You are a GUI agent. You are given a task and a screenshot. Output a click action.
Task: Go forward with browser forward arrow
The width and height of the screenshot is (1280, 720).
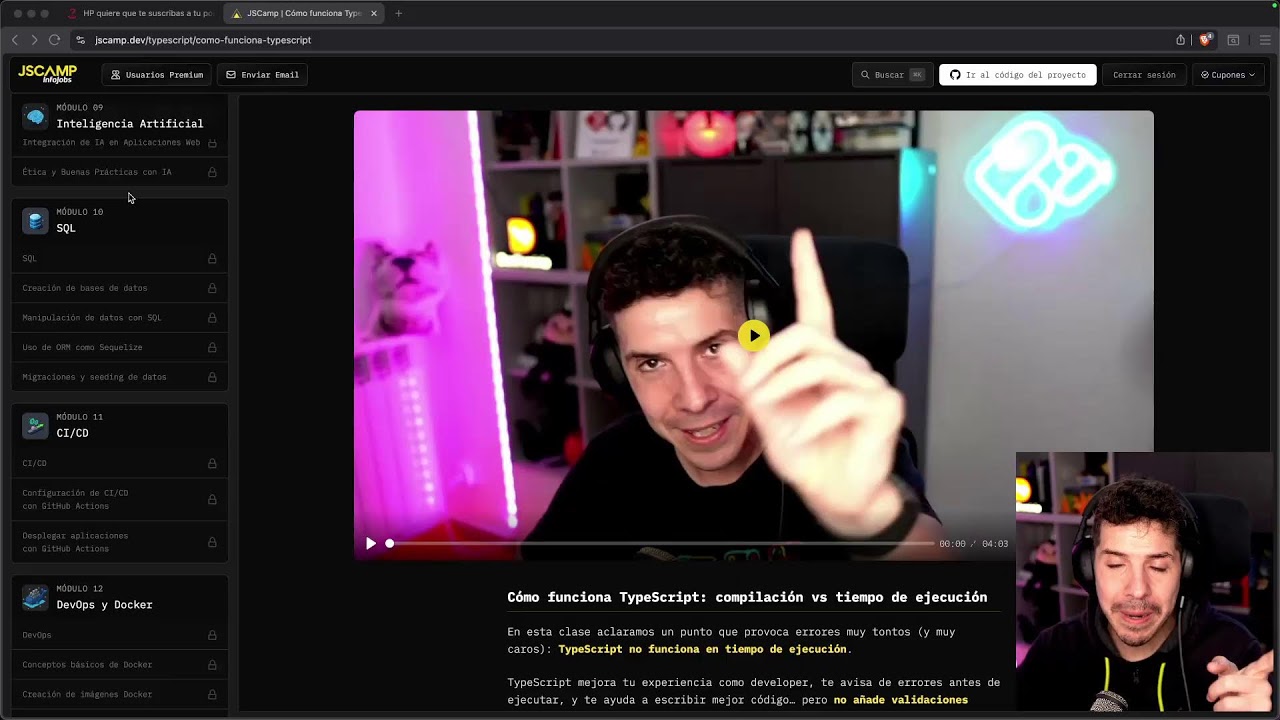pyautogui.click(x=34, y=40)
